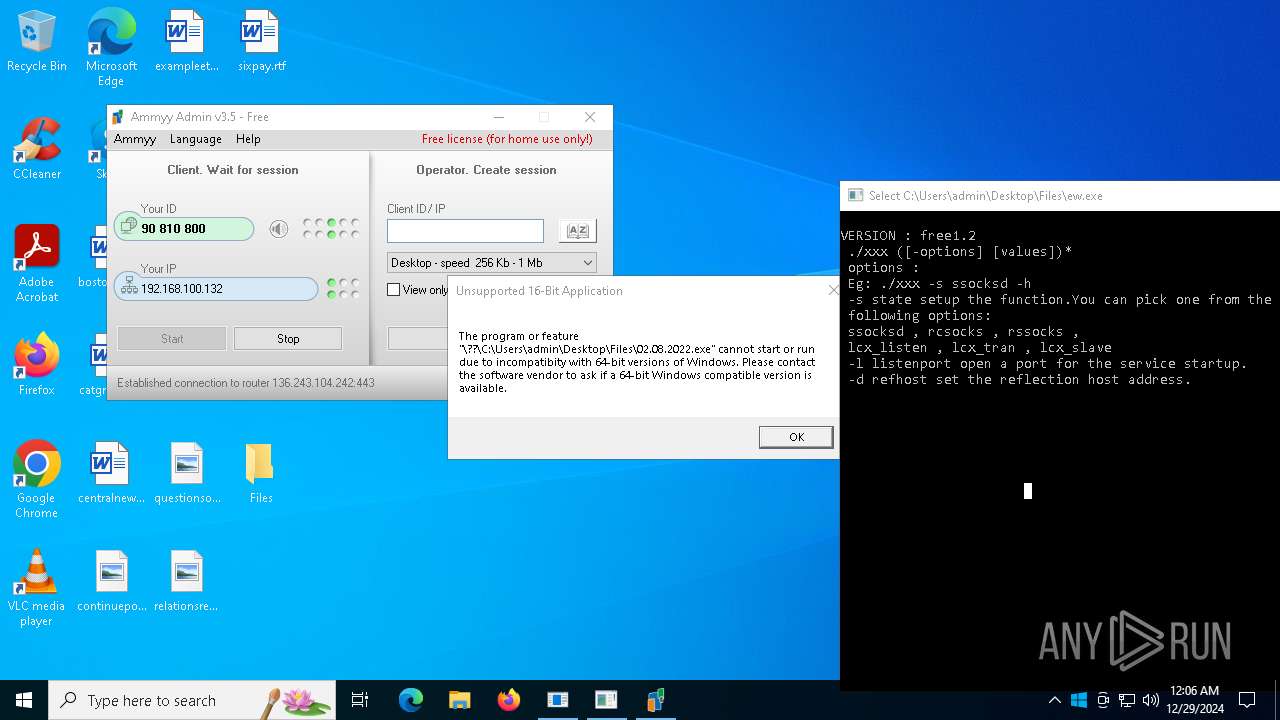
Task: Open the Help menu in Ammyy Admin
Action: tap(248, 139)
